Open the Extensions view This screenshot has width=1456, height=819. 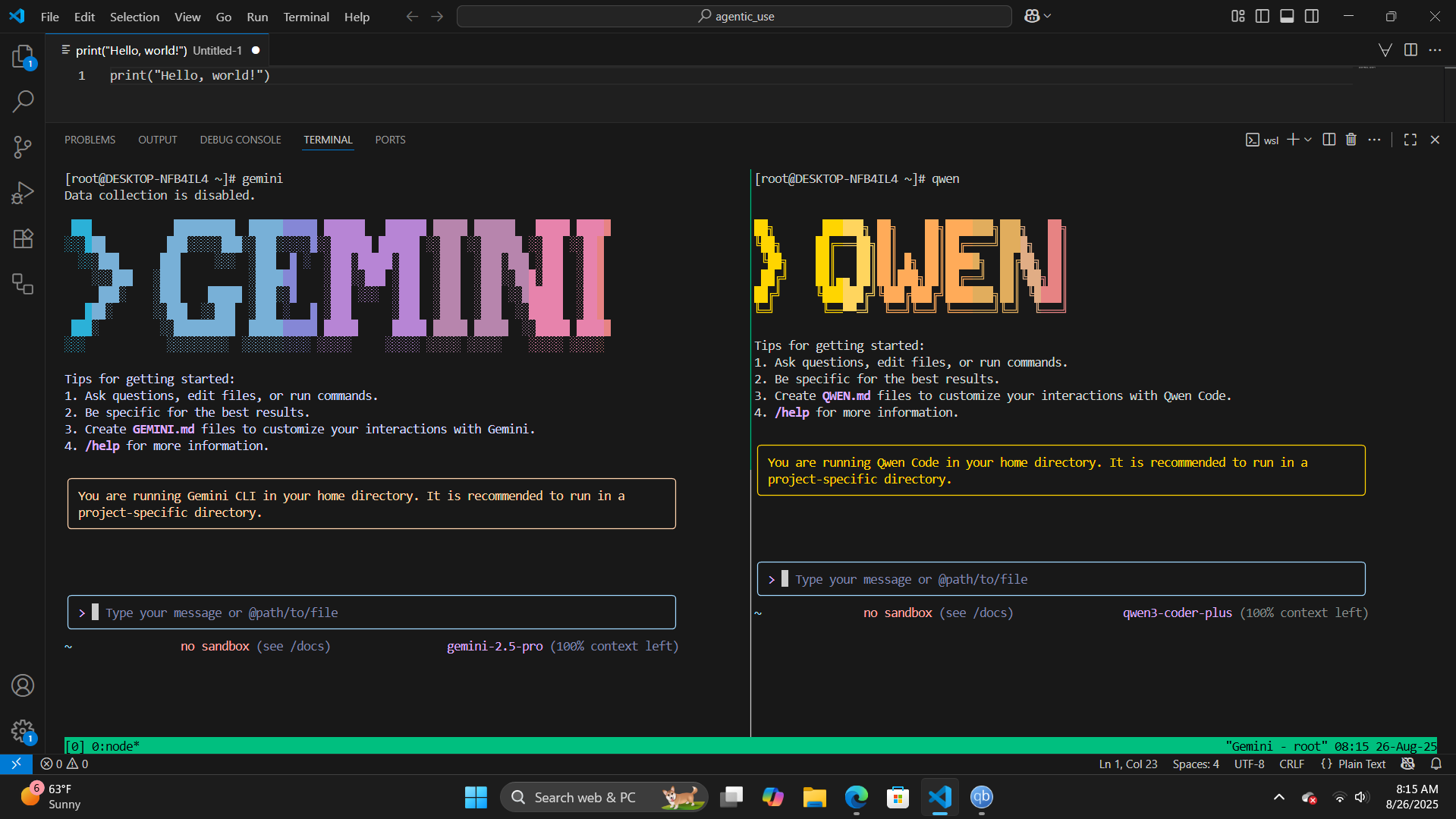(23, 239)
